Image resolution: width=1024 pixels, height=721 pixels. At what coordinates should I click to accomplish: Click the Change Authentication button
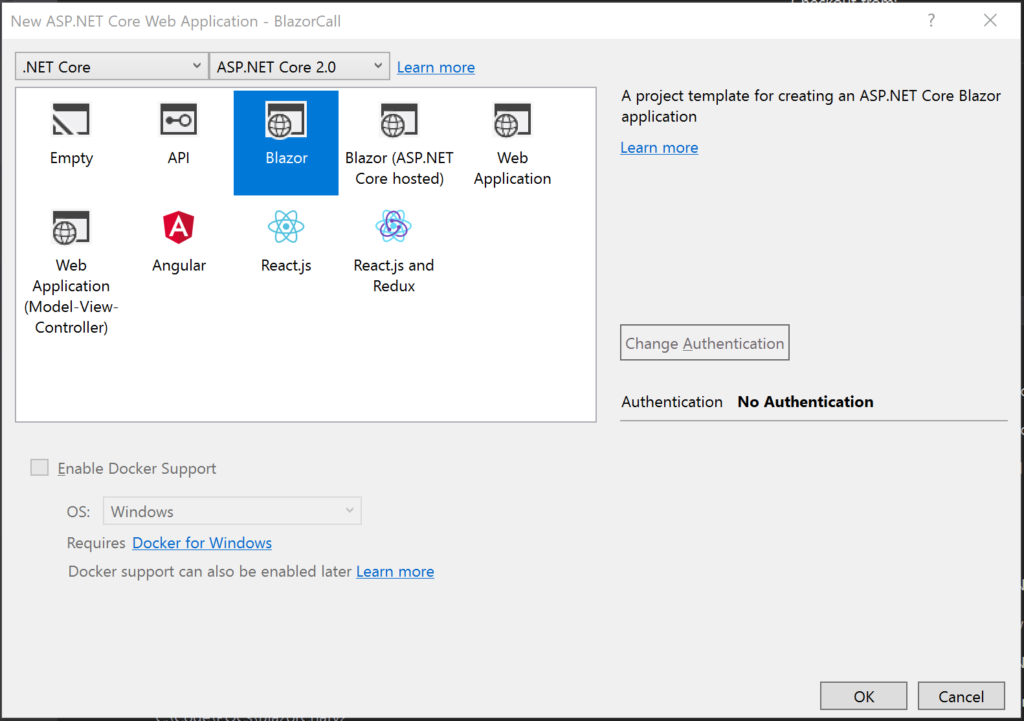pyautogui.click(x=704, y=343)
